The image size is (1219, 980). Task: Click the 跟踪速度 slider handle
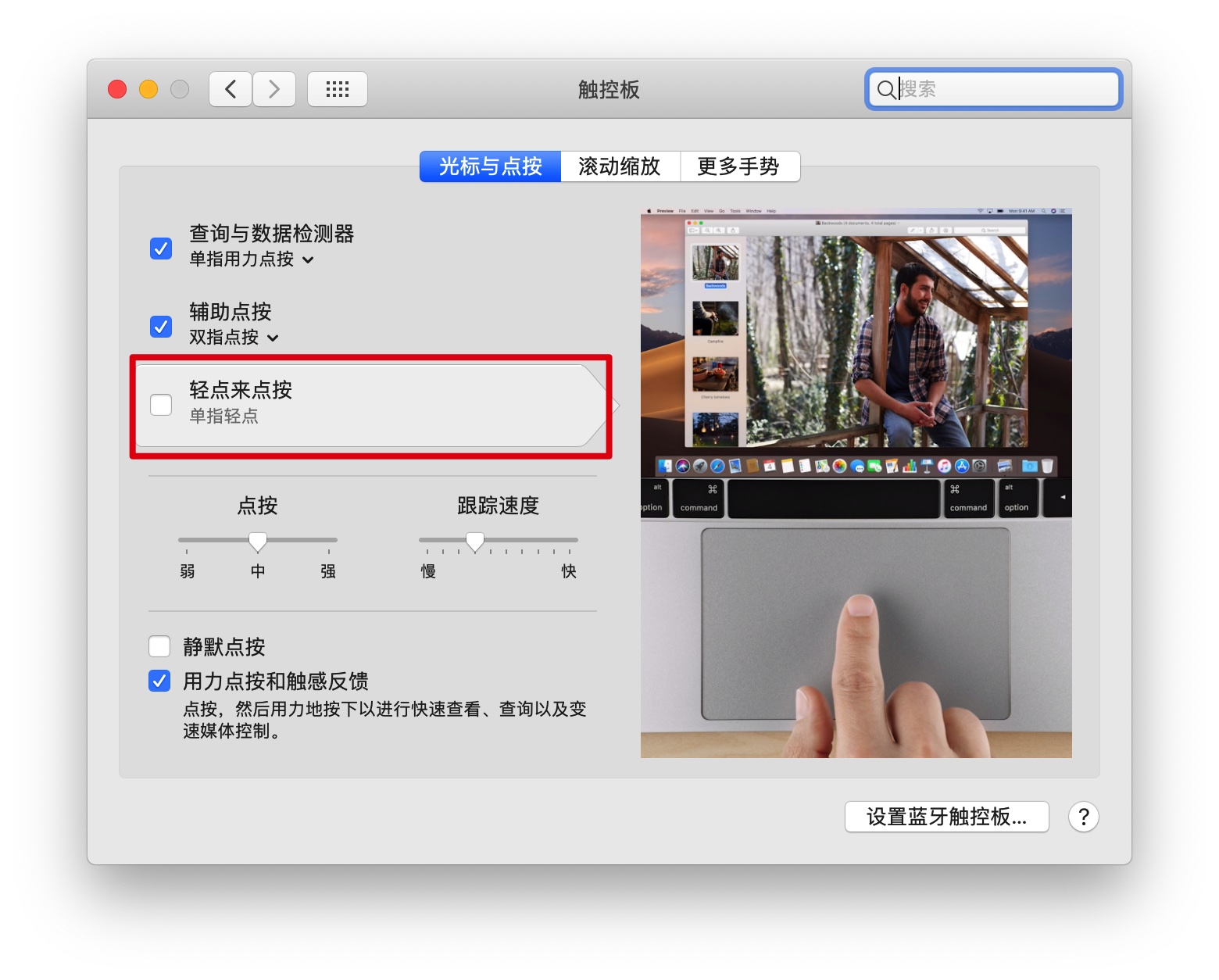click(475, 541)
